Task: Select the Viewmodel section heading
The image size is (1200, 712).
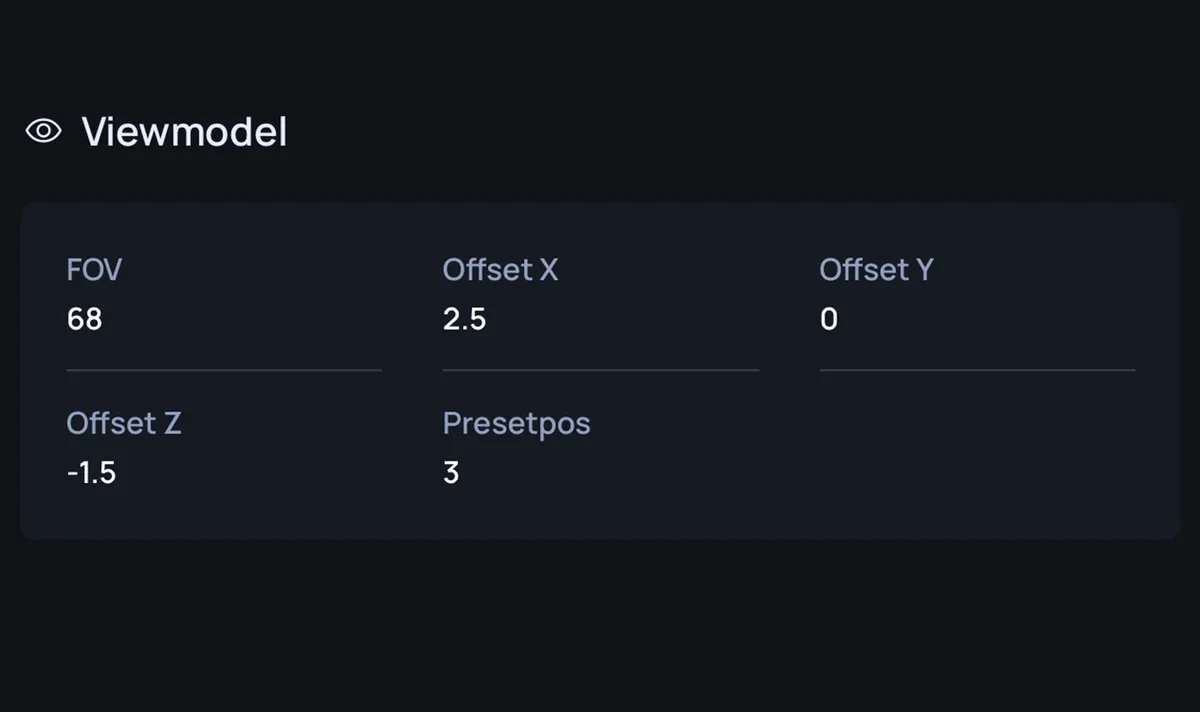Action: (x=184, y=132)
